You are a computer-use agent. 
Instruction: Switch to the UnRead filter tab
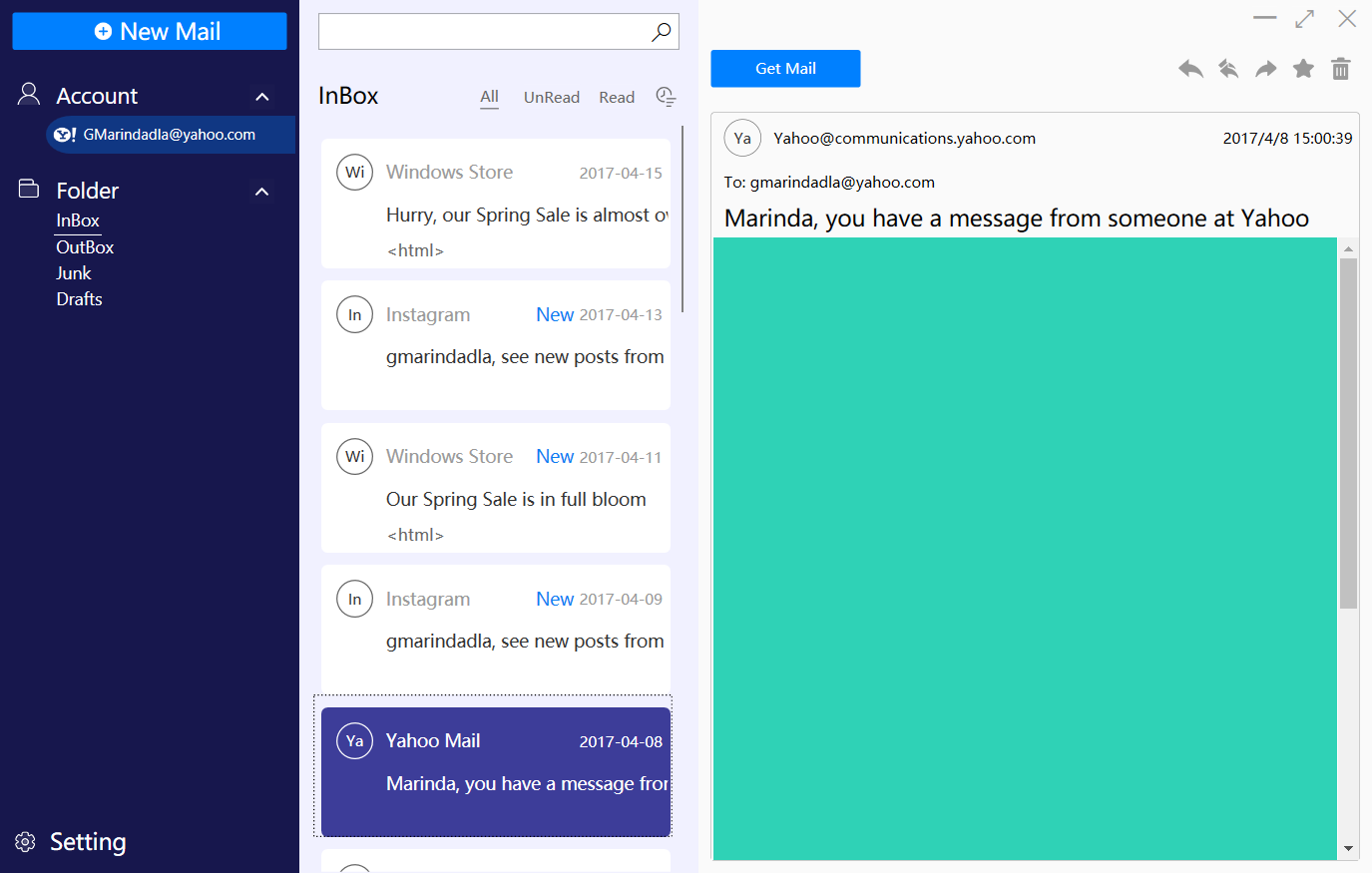click(552, 97)
